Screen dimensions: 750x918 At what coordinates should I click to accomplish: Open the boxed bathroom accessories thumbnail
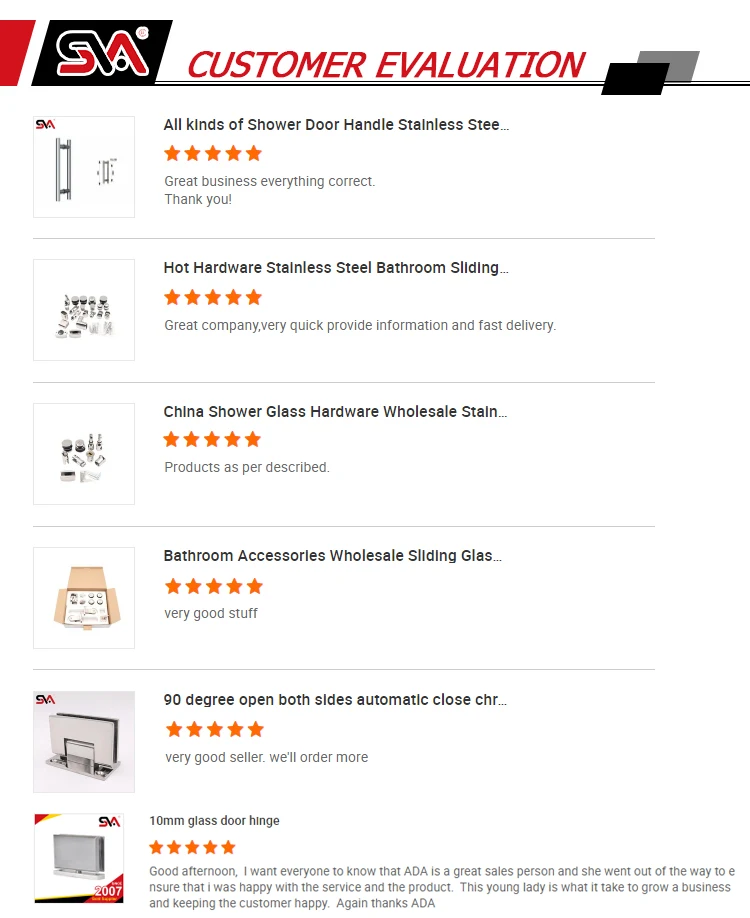tap(84, 598)
